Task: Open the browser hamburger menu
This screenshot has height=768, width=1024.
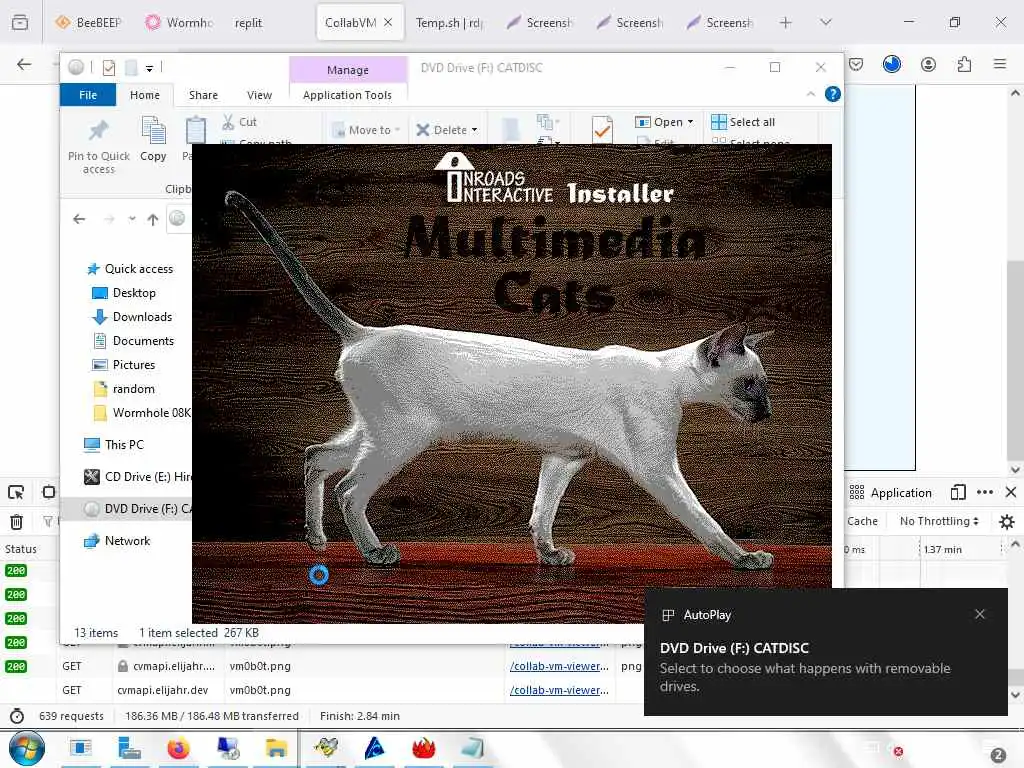Action: click(x=1000, y=64)
